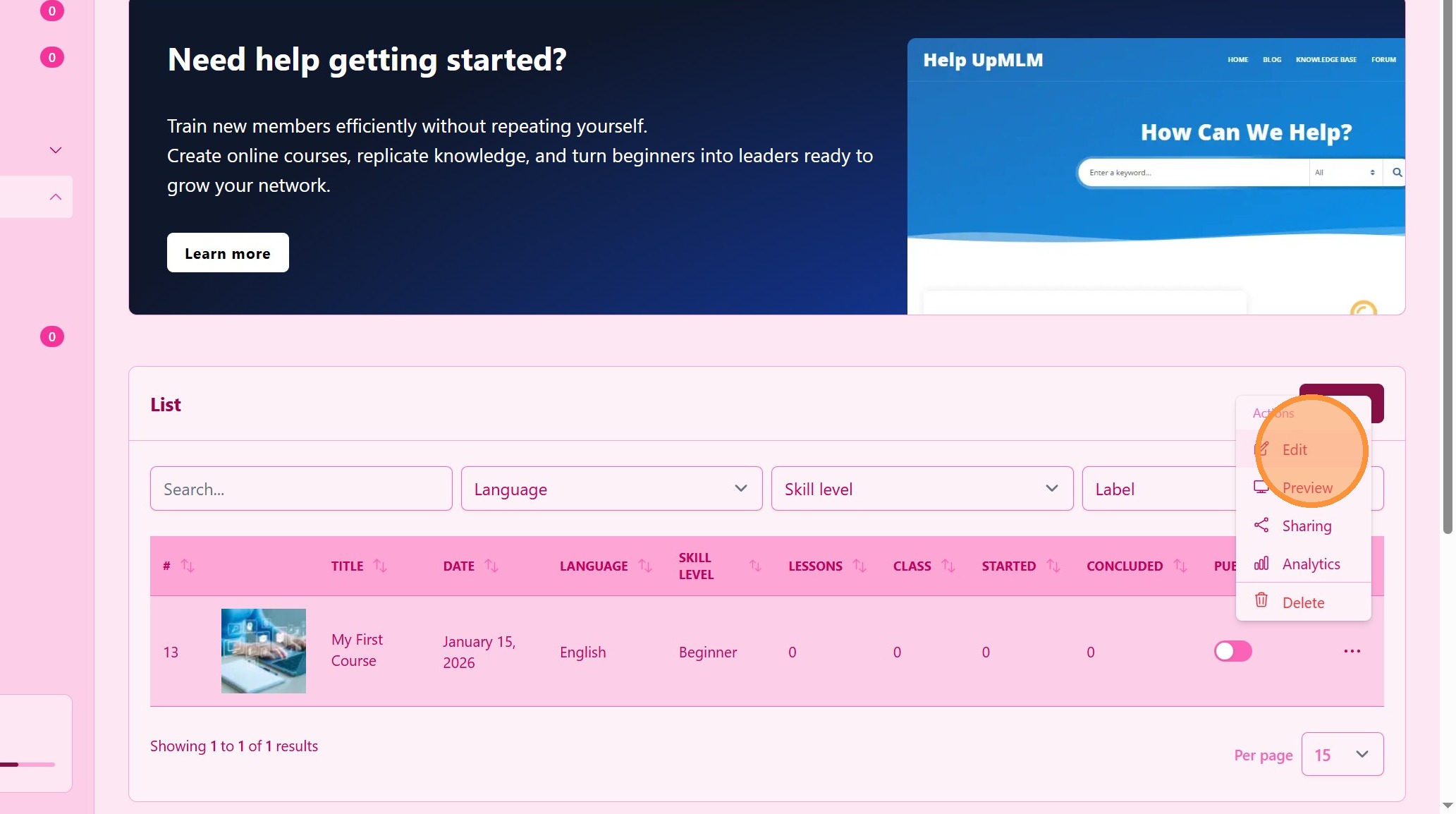Select Analytics from the Actions menu

(x=1311, y=564)
